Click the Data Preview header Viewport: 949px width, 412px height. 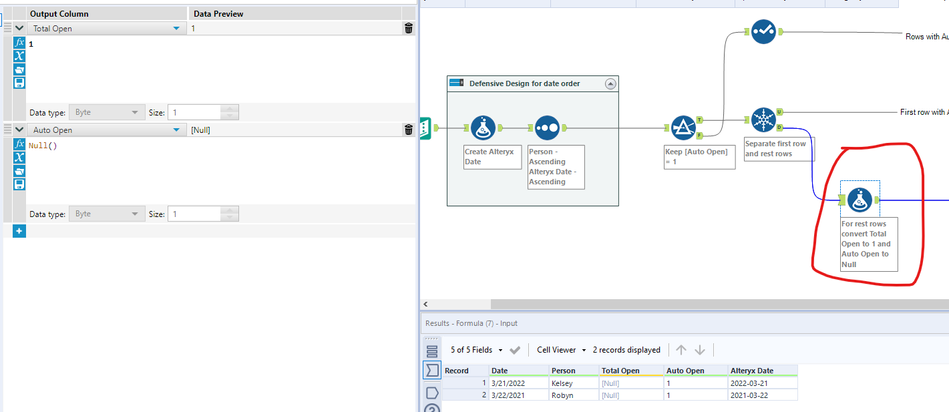click(218, 13)
